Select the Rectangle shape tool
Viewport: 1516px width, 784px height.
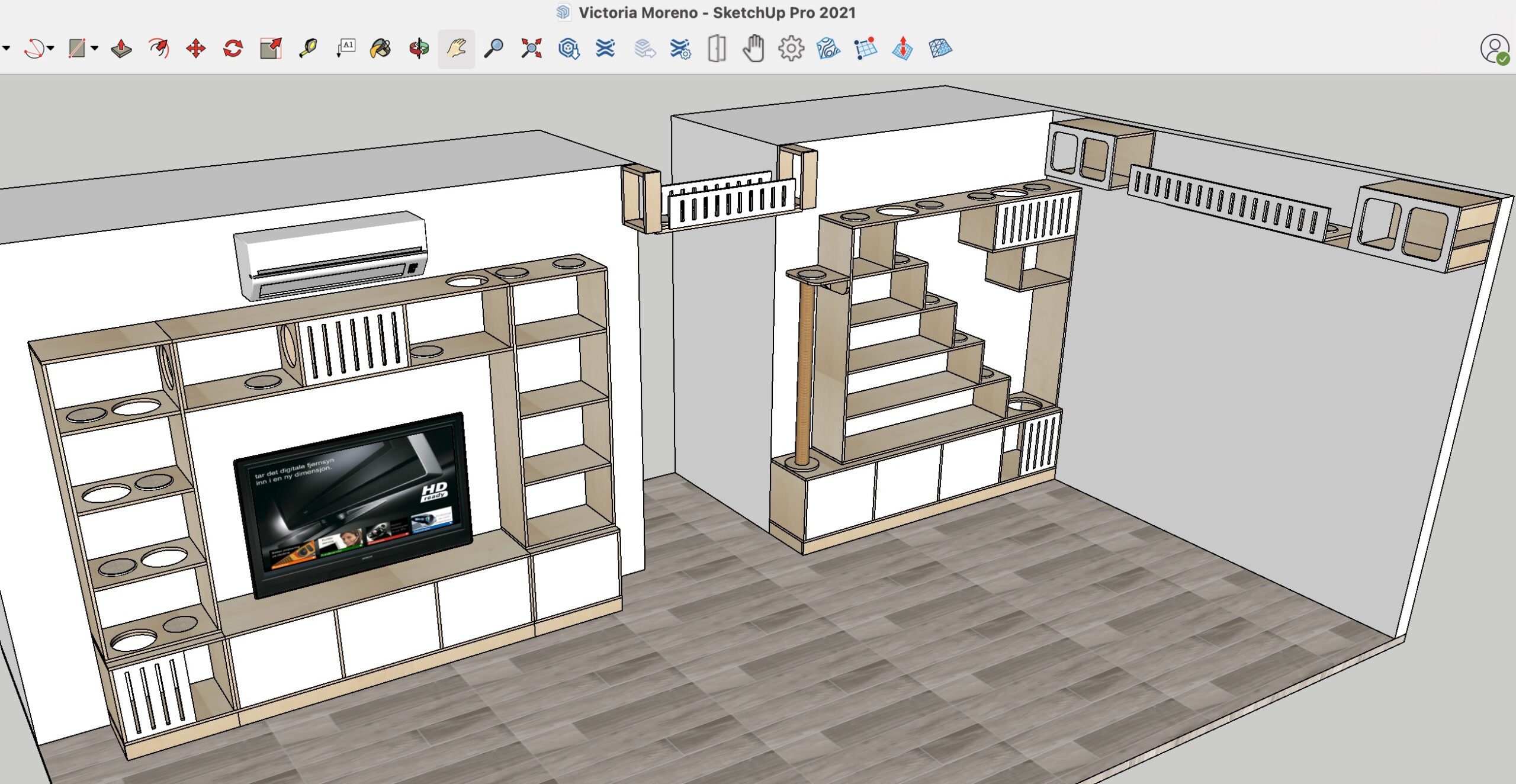tap(77, 49)
